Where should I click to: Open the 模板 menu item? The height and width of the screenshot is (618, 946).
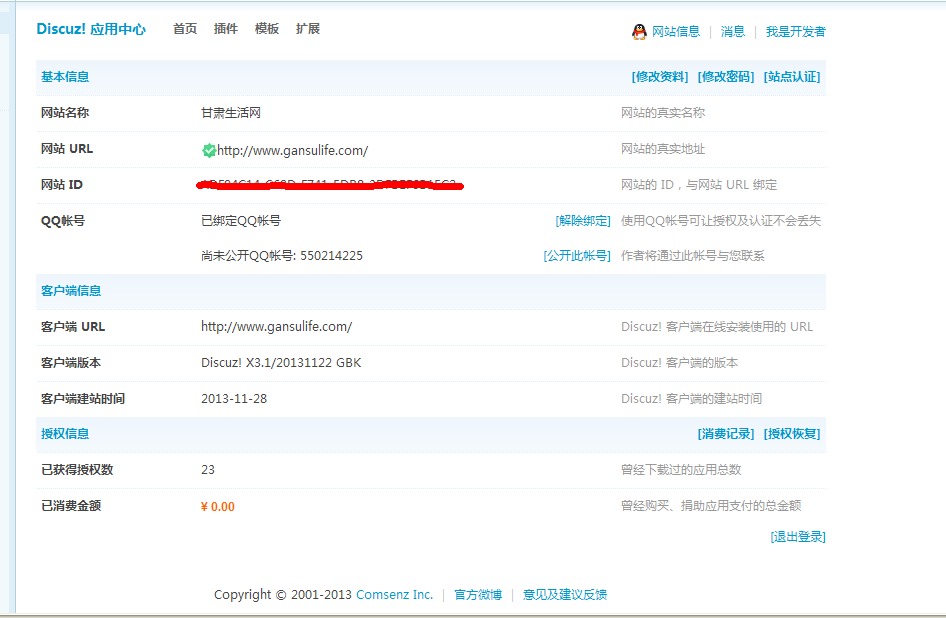(x=267, y=29)
